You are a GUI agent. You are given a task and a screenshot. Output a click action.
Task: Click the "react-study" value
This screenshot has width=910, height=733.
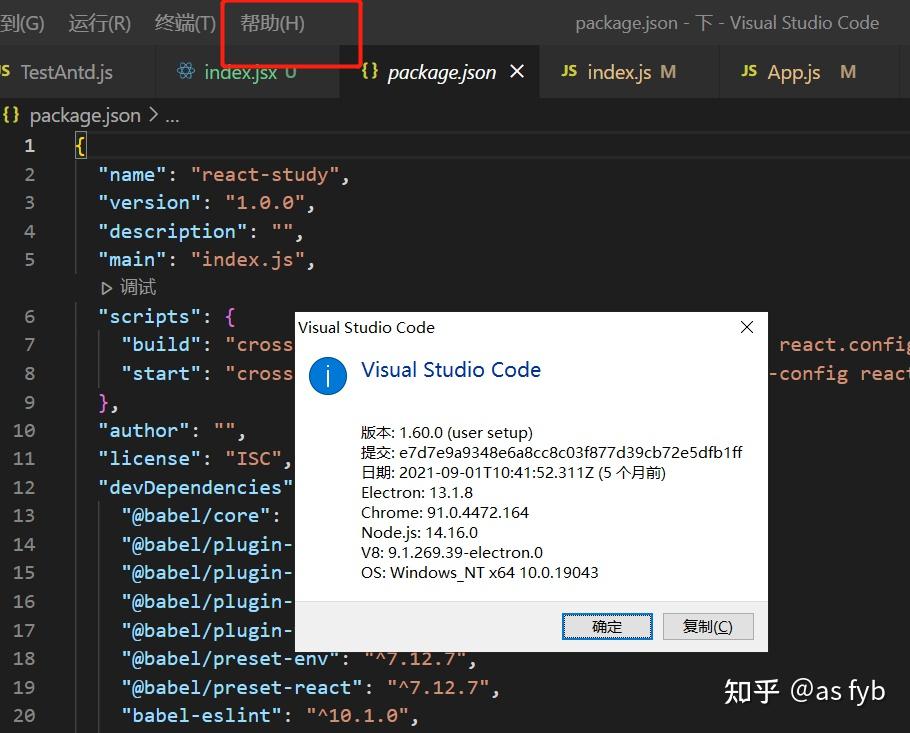265,175
